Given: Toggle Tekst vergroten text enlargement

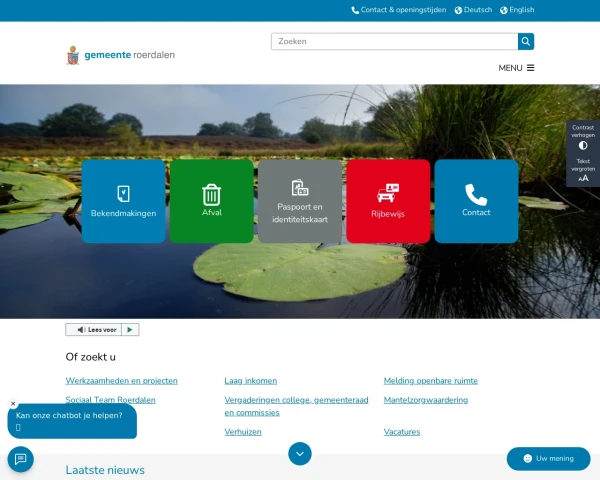Looking at the screenshot, I should (583, 170).
